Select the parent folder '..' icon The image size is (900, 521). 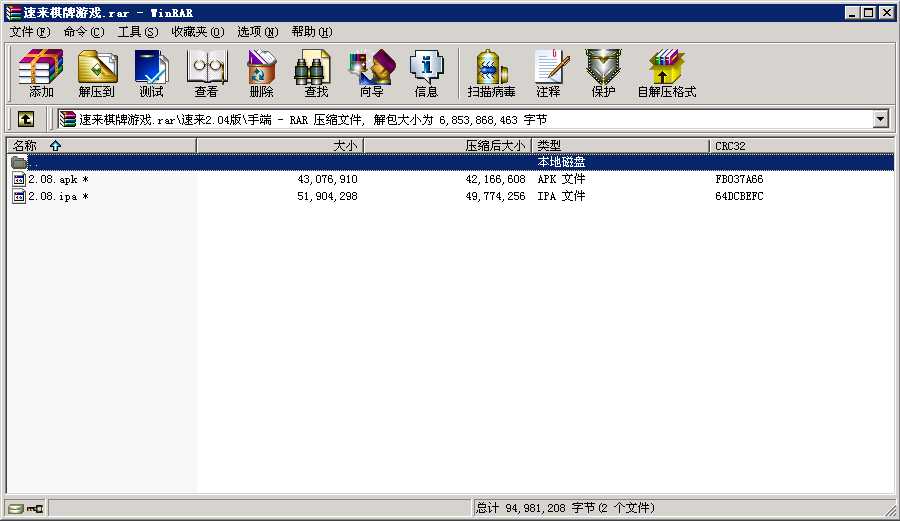(x=19, y=162)
